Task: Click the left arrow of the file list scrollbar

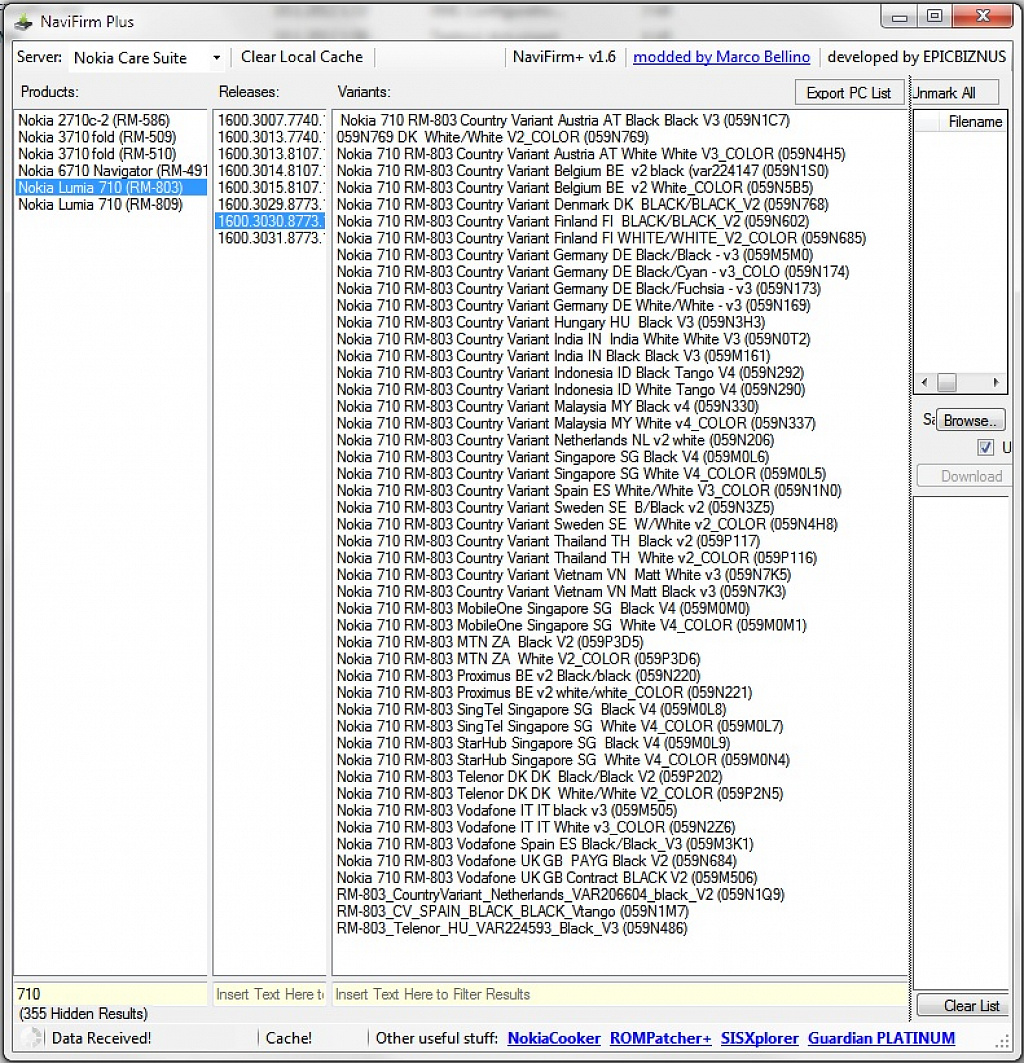Action: tap(924, 382)
